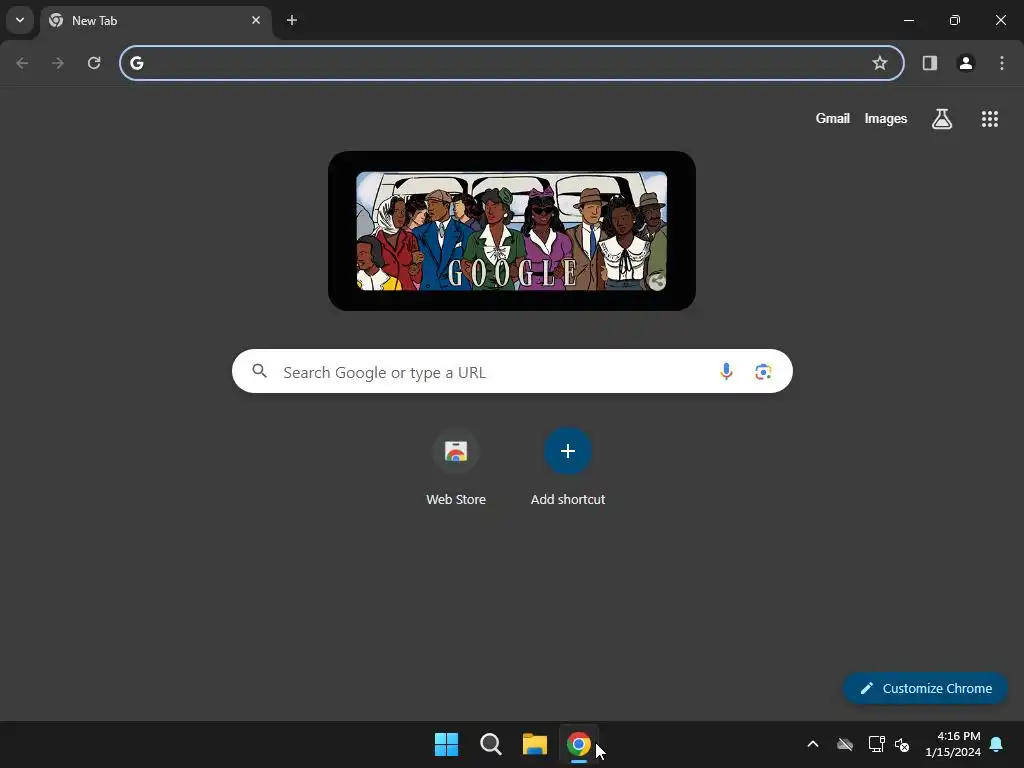Open the Google Doodle illustration
Screen dimensions: 1024x768
pos(511,231)
